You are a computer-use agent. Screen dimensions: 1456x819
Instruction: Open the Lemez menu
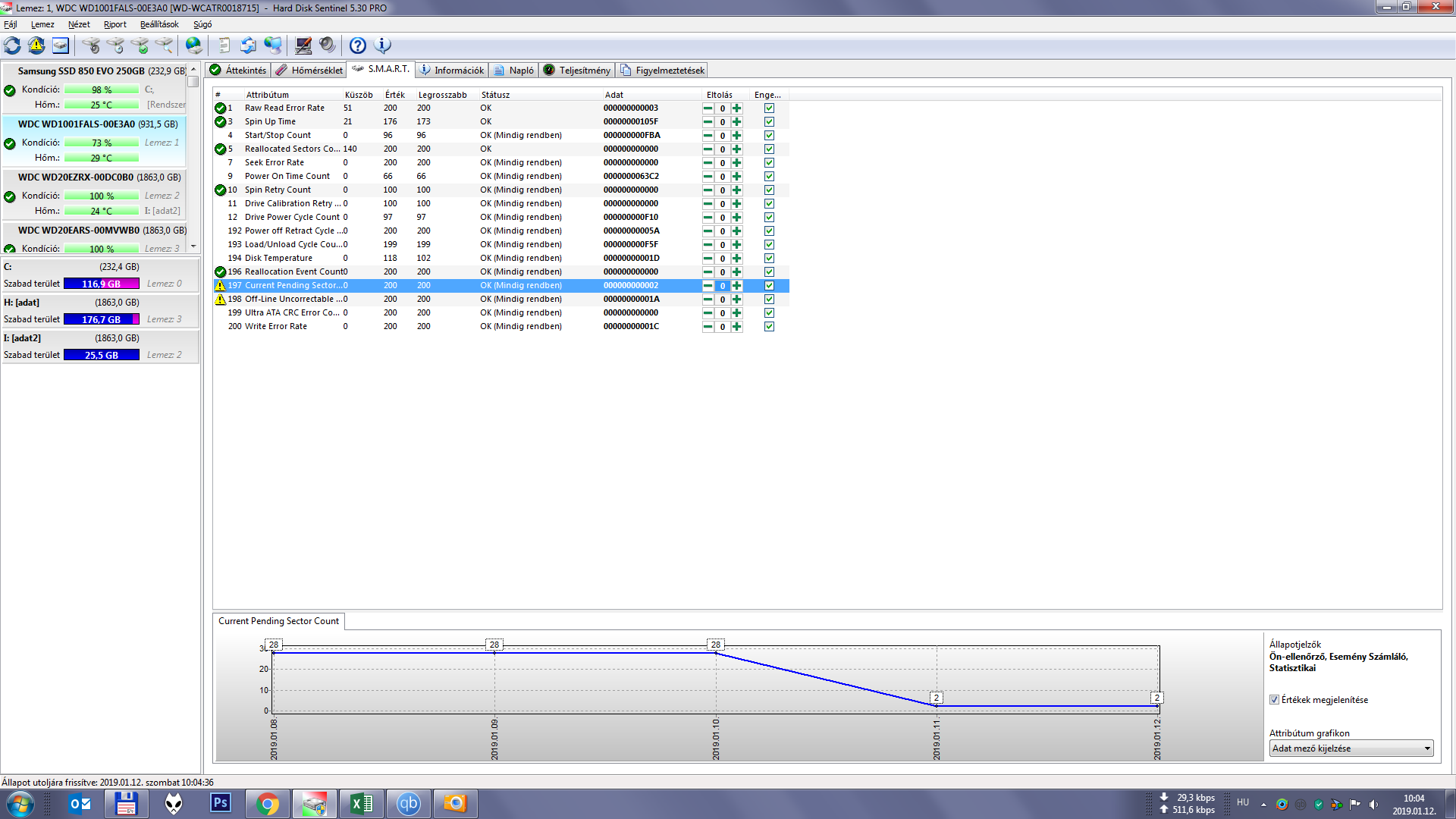[x=42, y=24]
